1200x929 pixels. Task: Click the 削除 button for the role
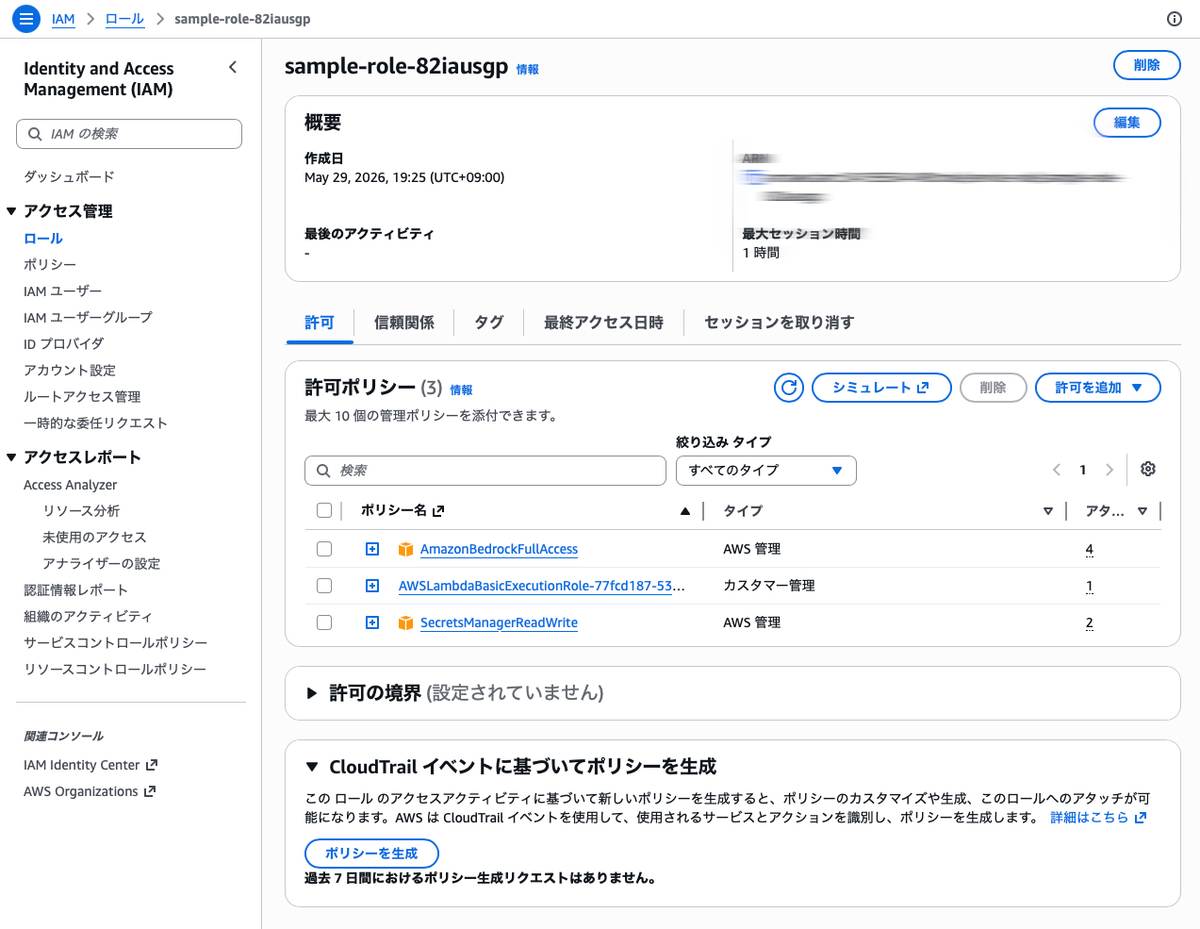[1147, 65]
